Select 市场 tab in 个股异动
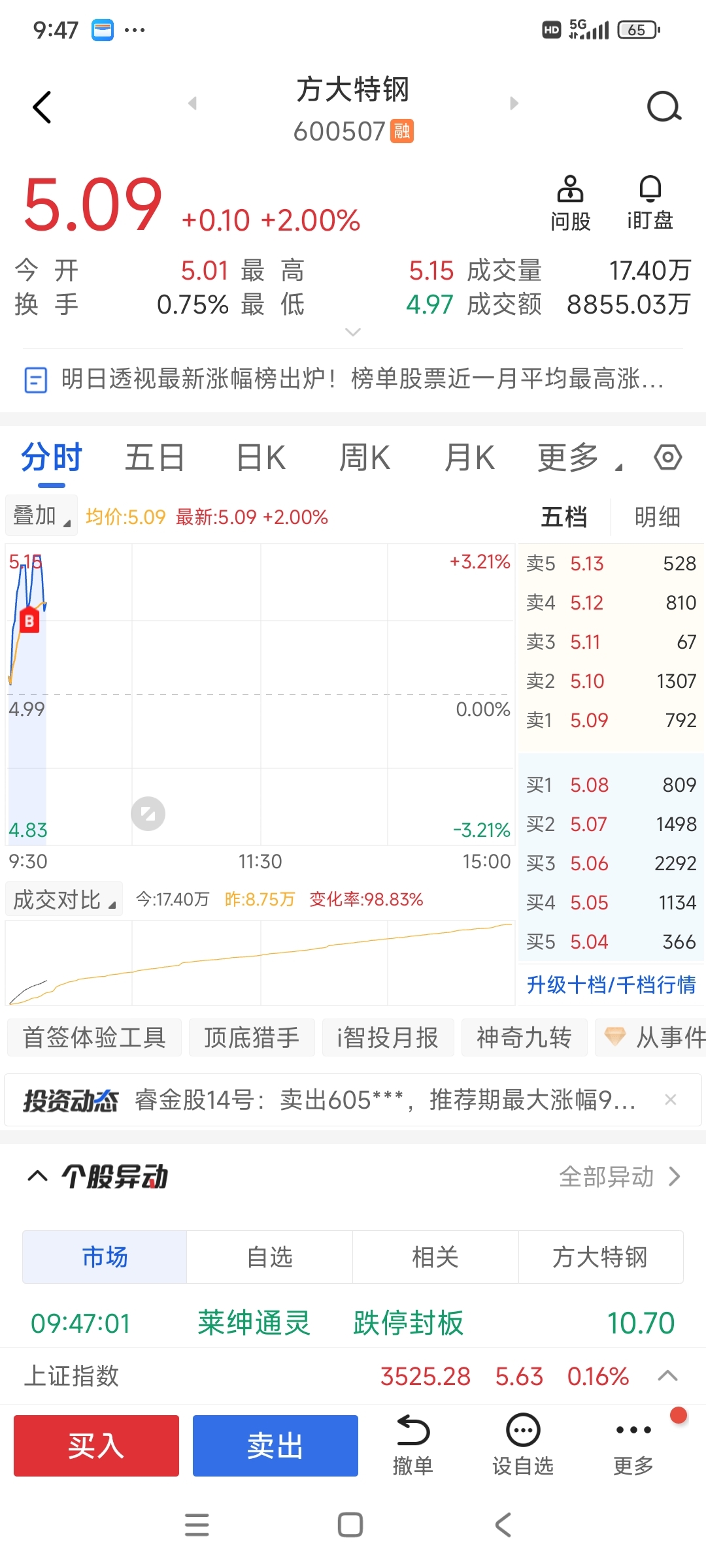The image size is (706, 1568). (105, 1257)
